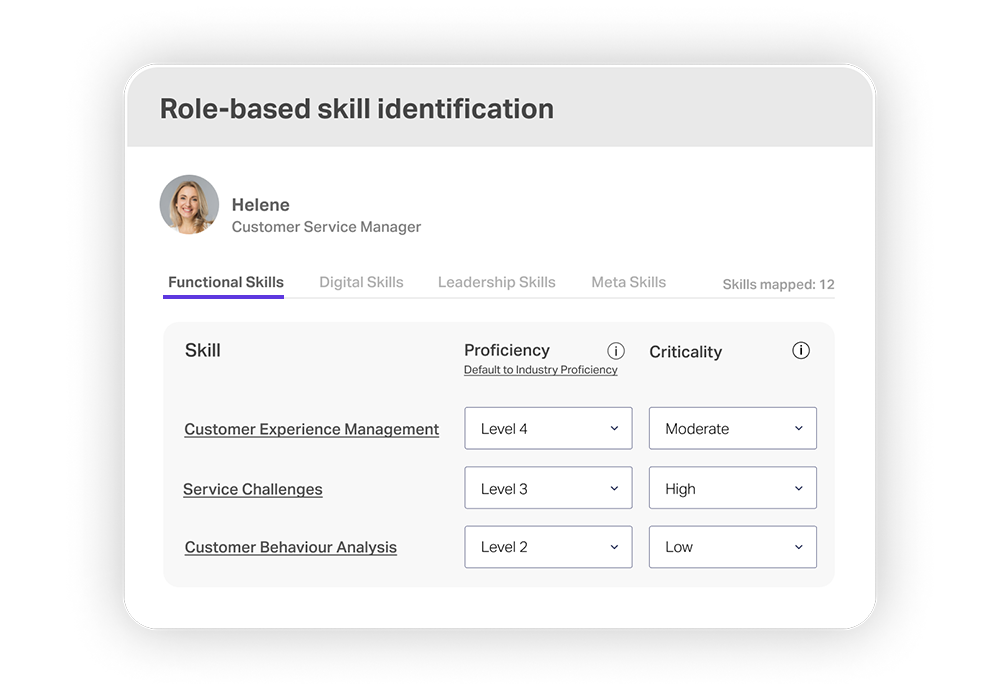Click Helene's profile photo

pos(189,204)
